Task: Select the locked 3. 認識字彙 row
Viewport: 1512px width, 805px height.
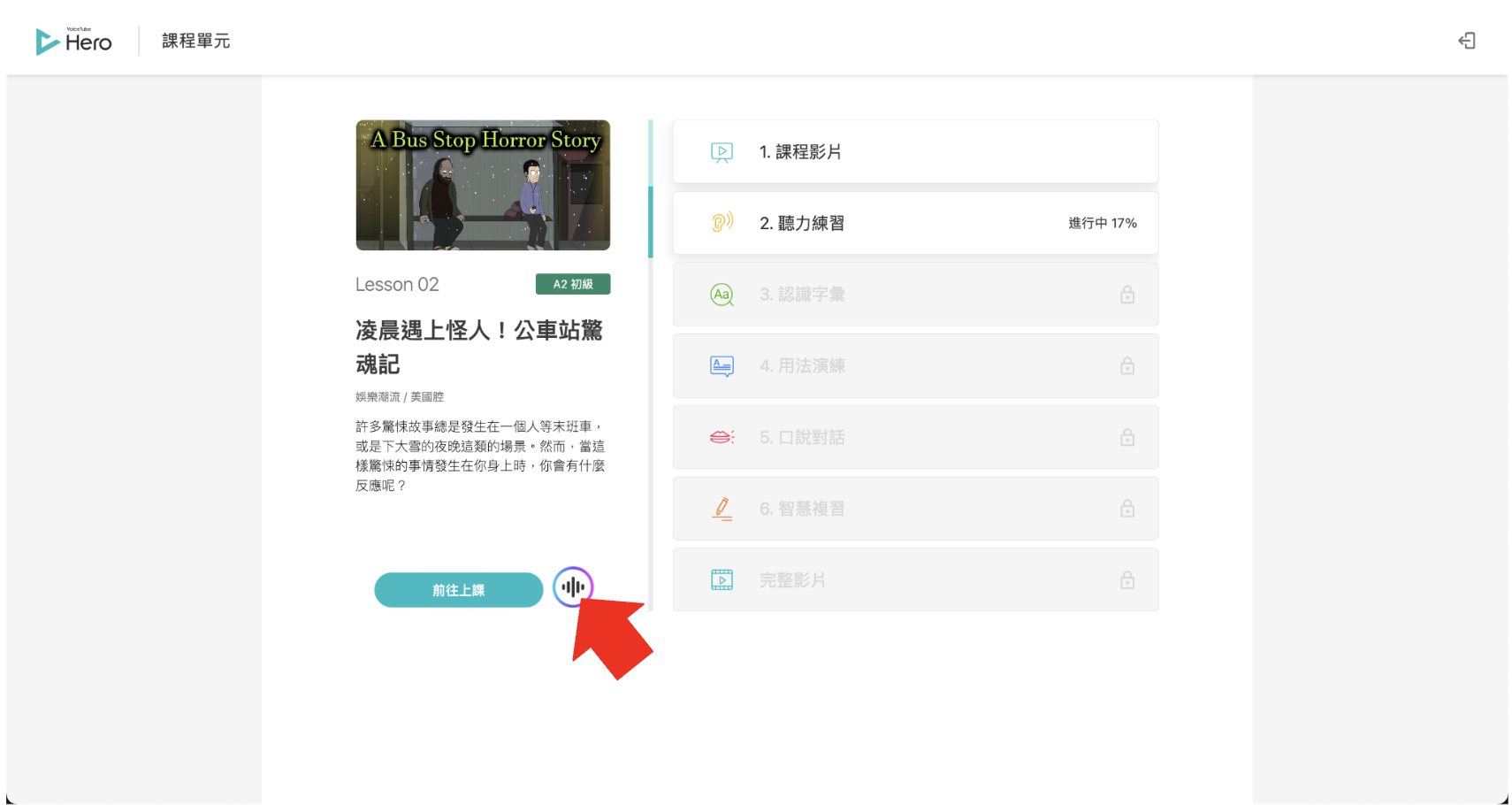Action: click(915, 295)
